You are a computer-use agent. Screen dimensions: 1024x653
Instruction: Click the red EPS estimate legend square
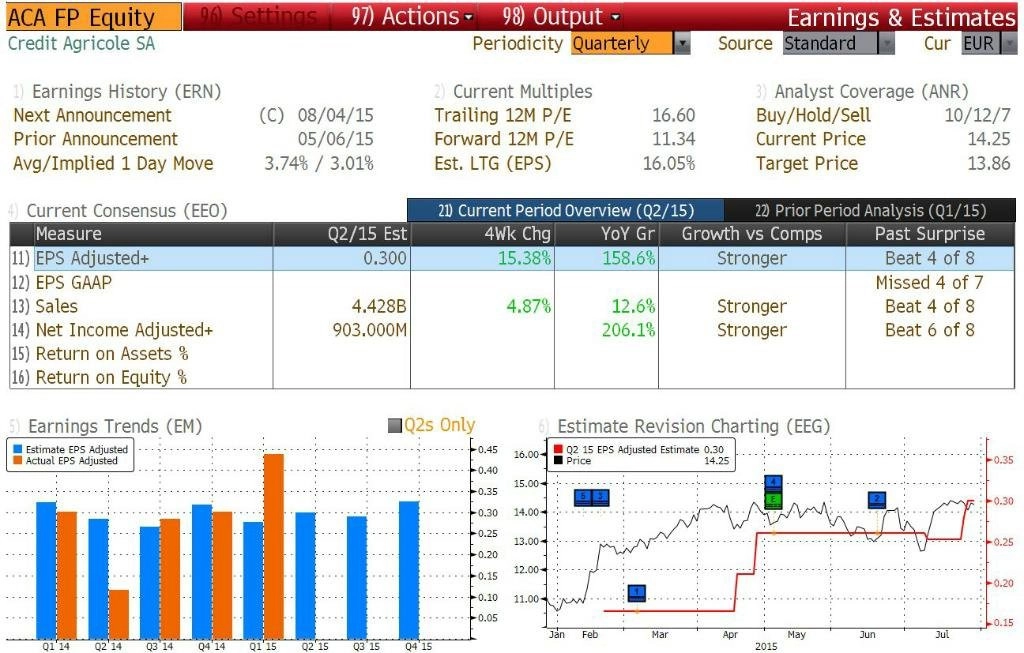click(x=558, y=449)
